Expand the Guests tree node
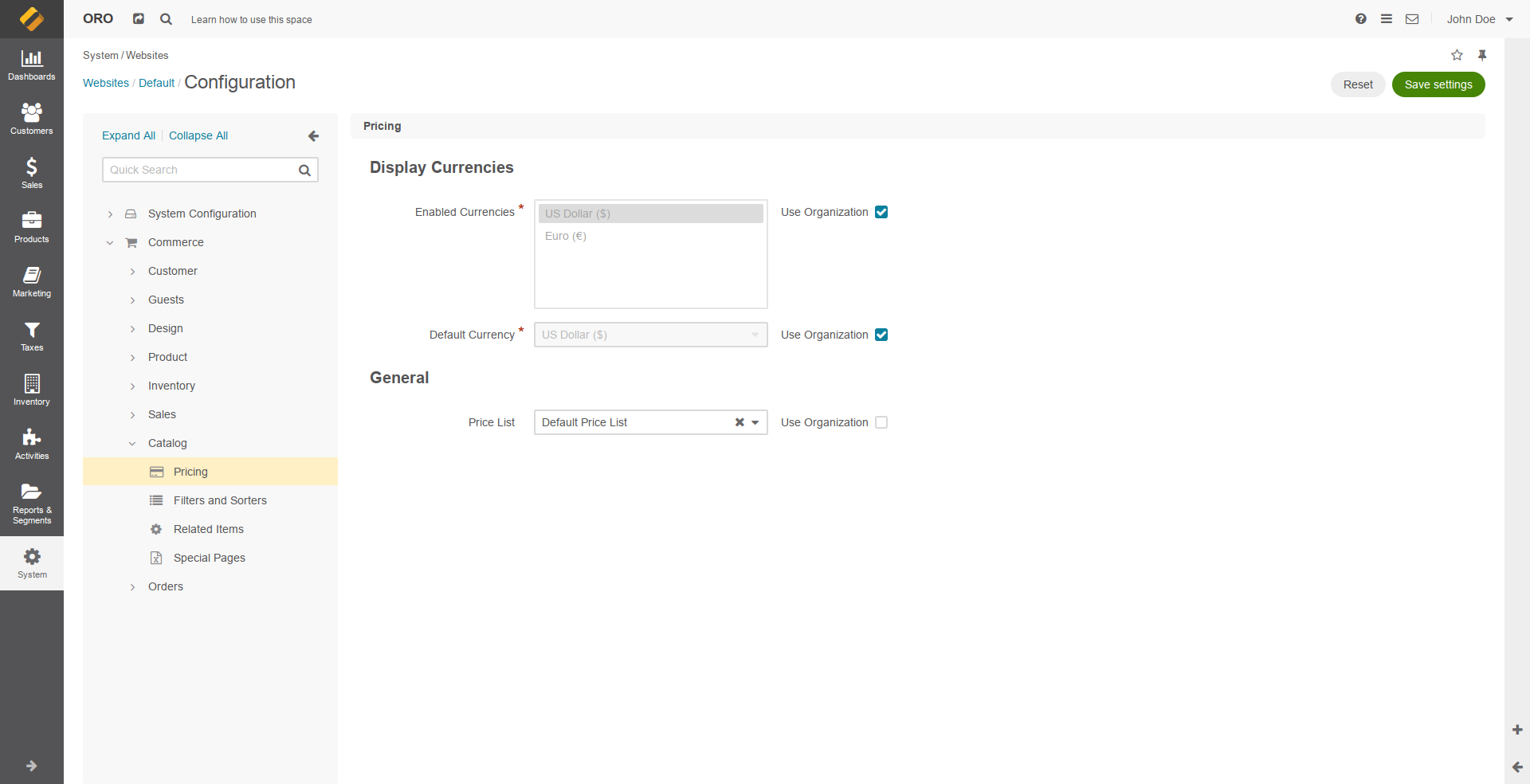This screenshot has height=784, width=1530. coord(132,300)
